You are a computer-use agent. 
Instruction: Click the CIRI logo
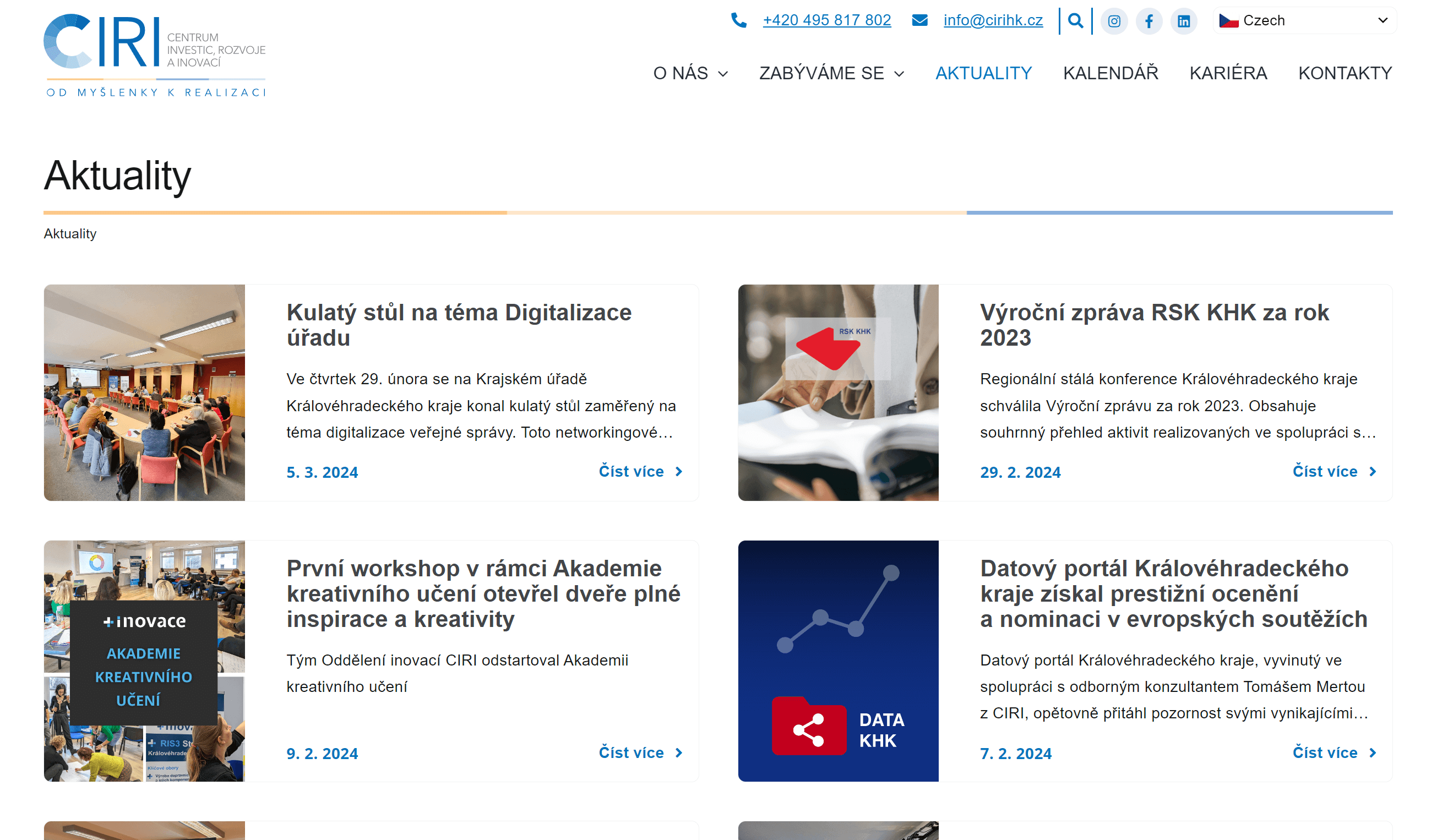click(x=155, y=55)
